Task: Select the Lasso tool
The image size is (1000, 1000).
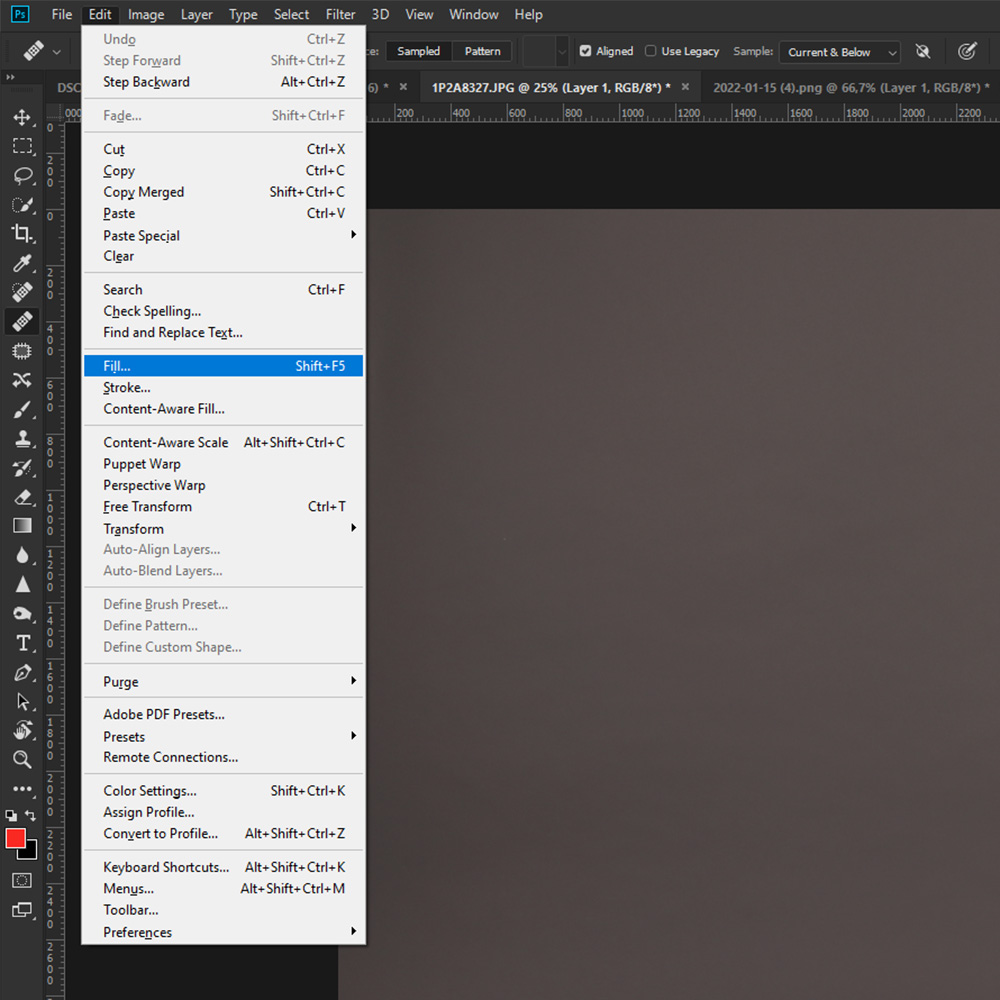Action: coord(22,175)
